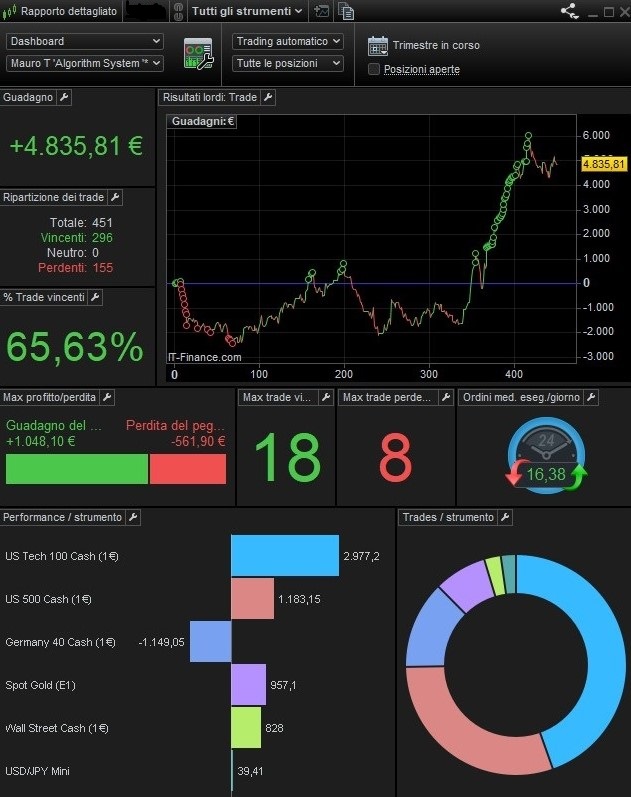Open % Trade vincenti wrench settings

point(95,297)
